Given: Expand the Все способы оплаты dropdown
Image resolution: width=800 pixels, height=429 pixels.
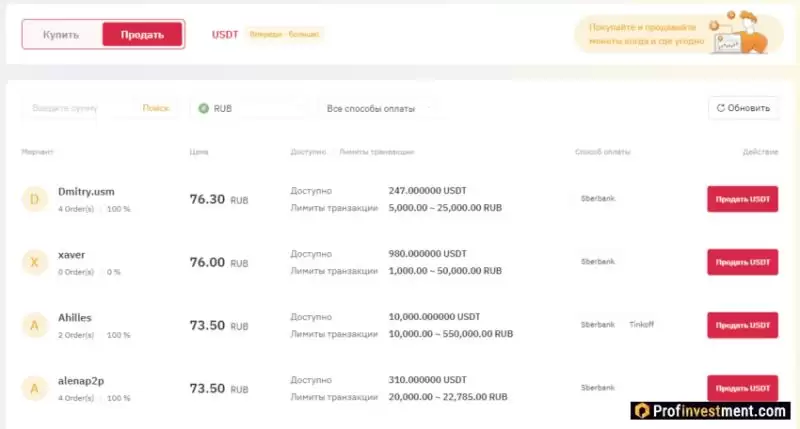Looking at the screenshot, I should (379, 108).
